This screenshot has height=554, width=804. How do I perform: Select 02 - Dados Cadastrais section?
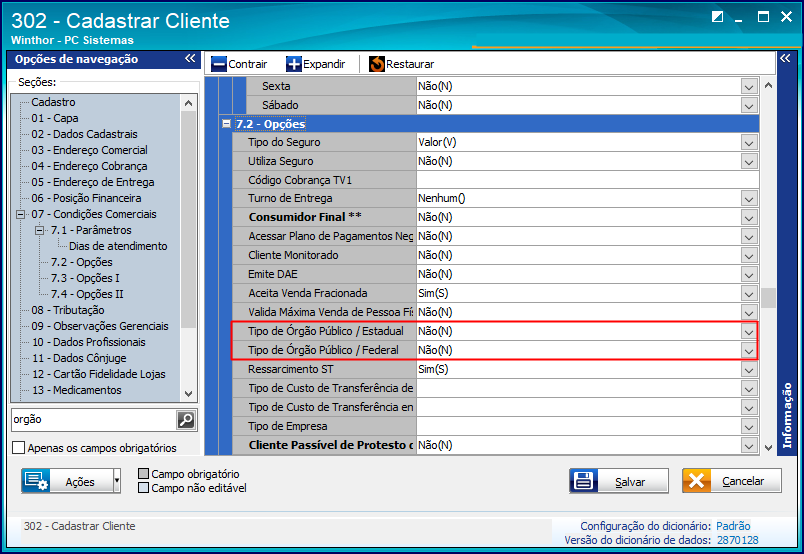click(x=85, y=134)
